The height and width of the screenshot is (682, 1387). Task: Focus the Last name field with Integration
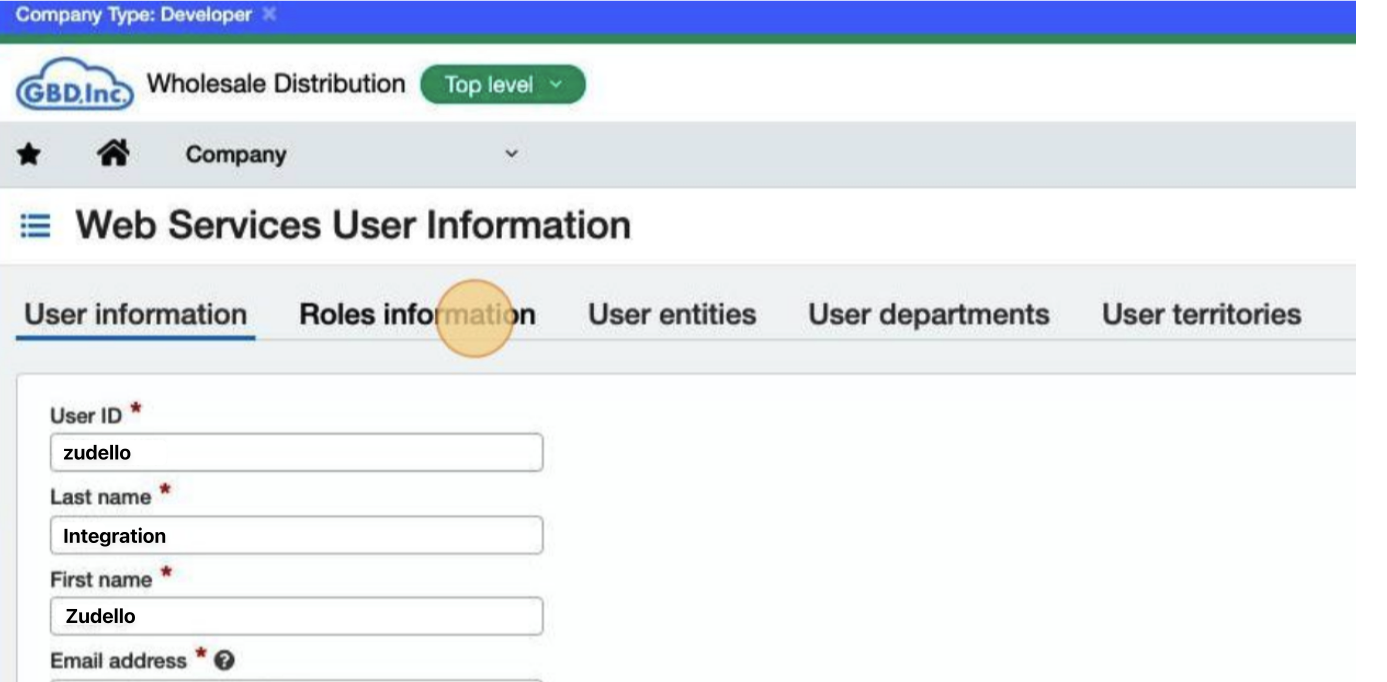click(296, 536)
